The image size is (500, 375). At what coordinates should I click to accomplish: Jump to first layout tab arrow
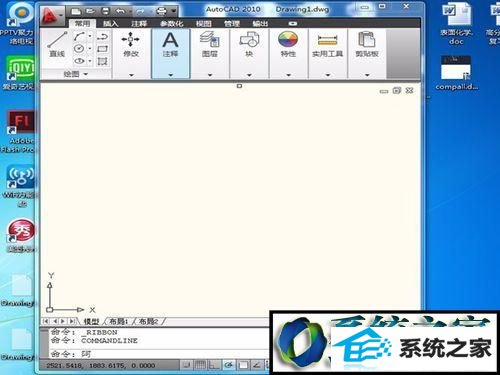pyautogui.click(x=46, y=321)
